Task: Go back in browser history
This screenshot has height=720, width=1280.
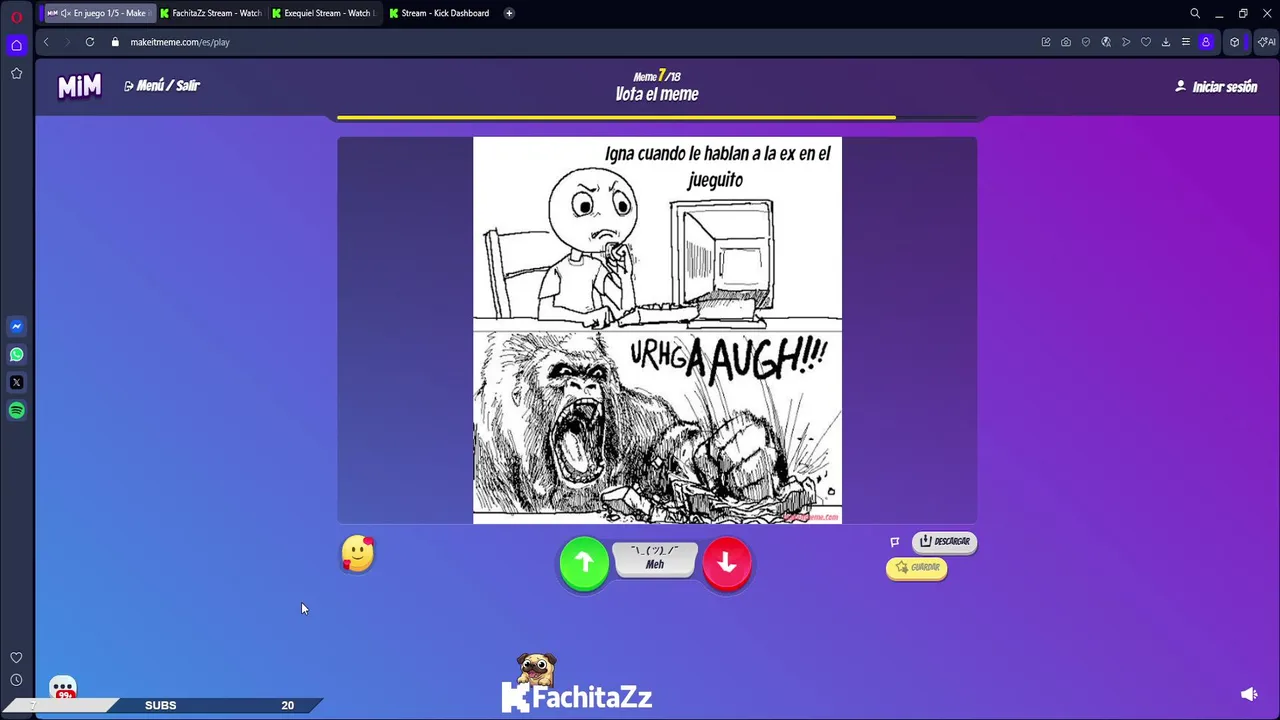Action: click(46, 42)
